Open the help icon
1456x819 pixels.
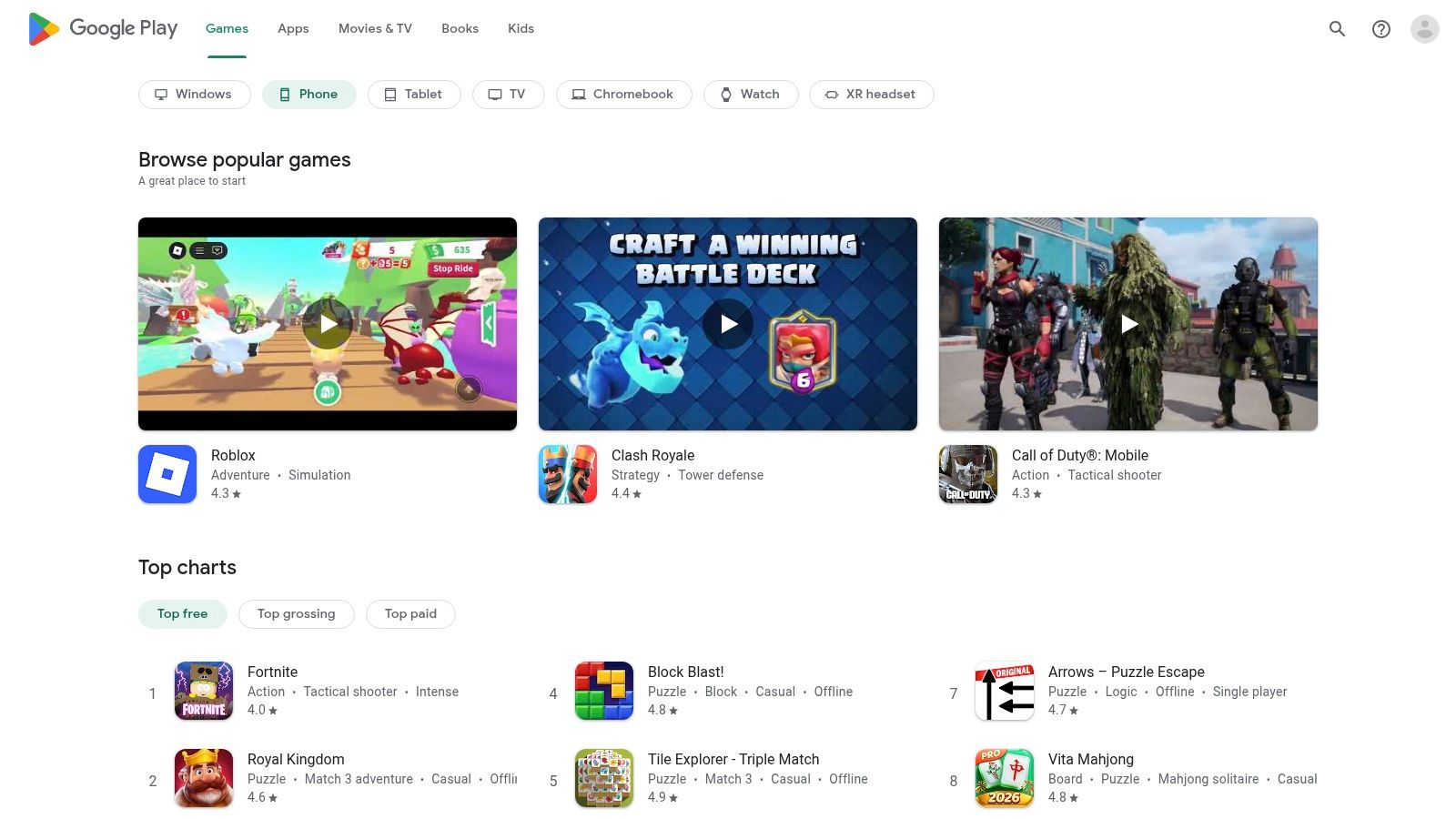click(1380, 28)
